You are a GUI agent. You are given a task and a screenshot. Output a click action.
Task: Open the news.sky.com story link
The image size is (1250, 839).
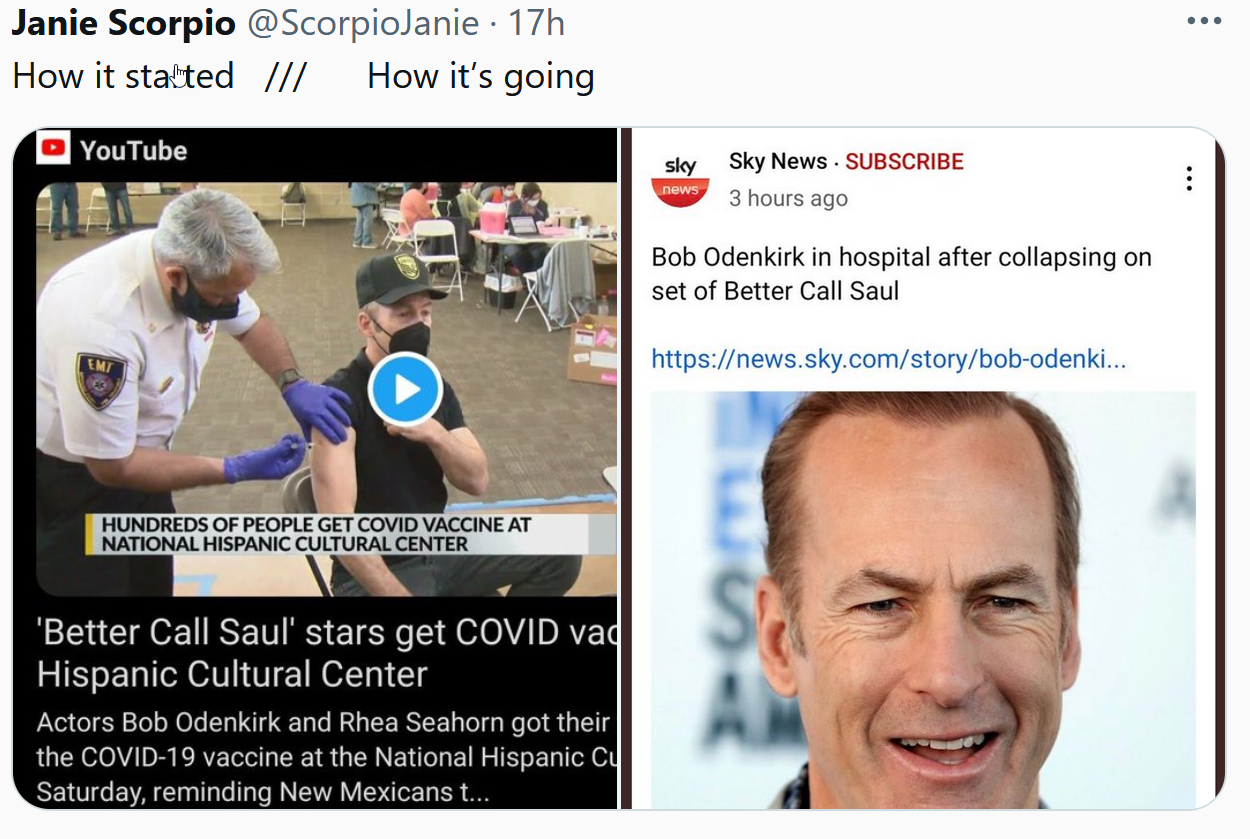click(888, 358)
